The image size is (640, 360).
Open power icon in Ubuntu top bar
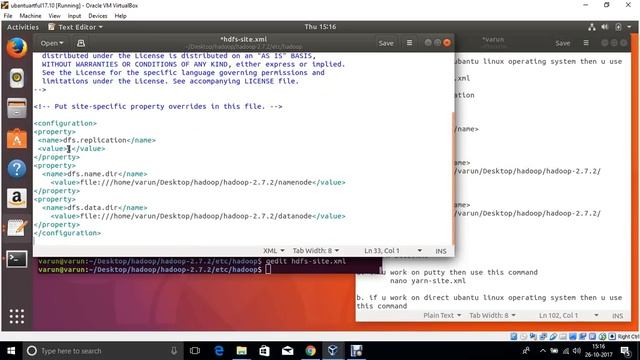618,27
